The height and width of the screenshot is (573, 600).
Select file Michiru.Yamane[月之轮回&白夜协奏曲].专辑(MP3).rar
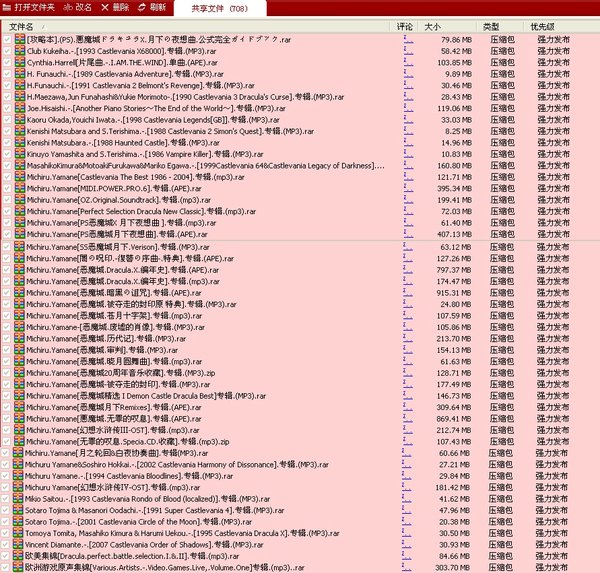click(116, 453)
